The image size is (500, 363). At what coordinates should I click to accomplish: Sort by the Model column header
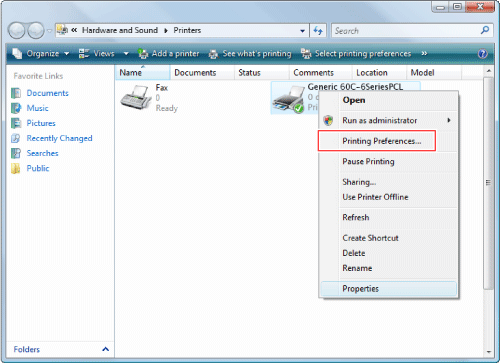pyautogui.click(x=434, y=73)
